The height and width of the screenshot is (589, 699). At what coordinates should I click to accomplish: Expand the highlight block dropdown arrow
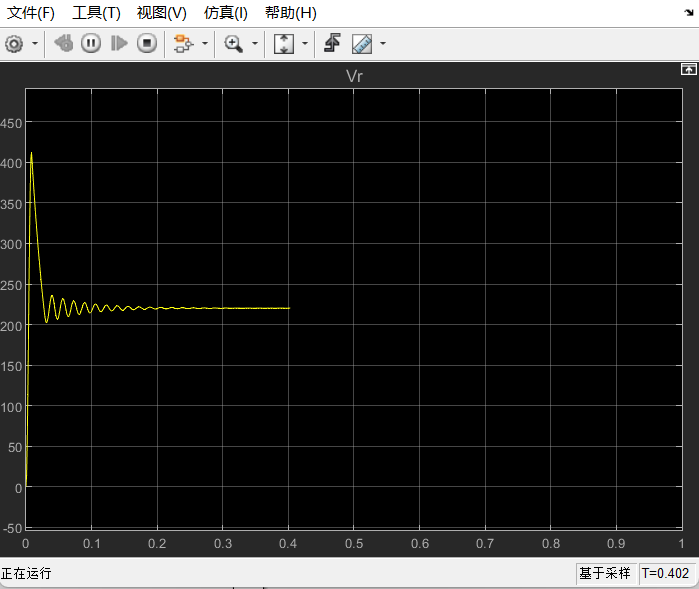(x=205, y=44)
